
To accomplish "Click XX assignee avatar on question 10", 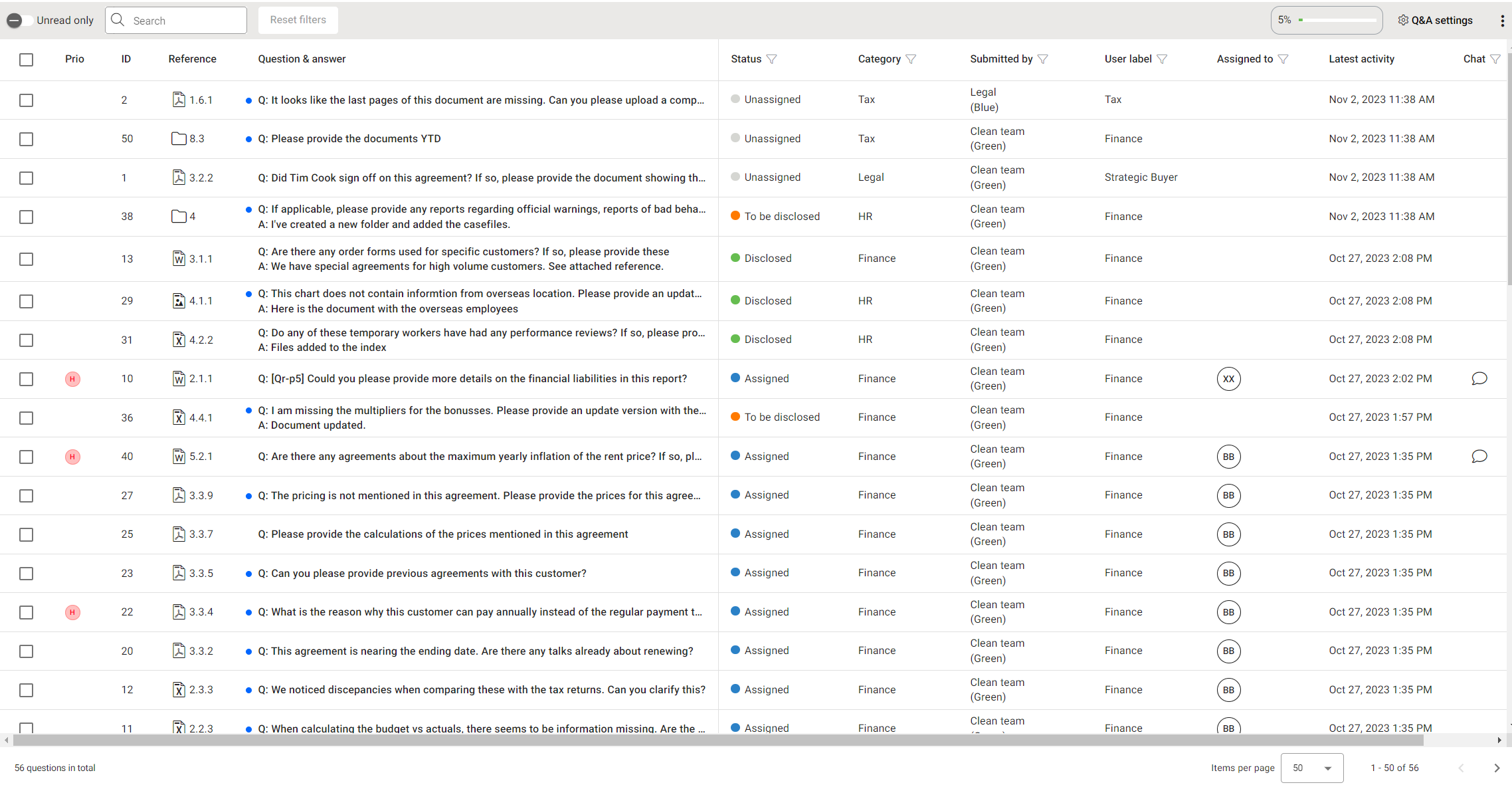I will click(x=1228, y=379).
